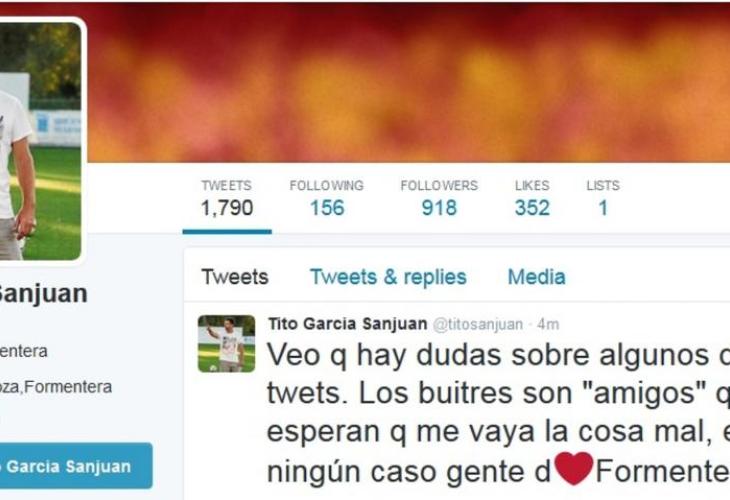View the Following list of 156
730x500 pixels.
326,198
